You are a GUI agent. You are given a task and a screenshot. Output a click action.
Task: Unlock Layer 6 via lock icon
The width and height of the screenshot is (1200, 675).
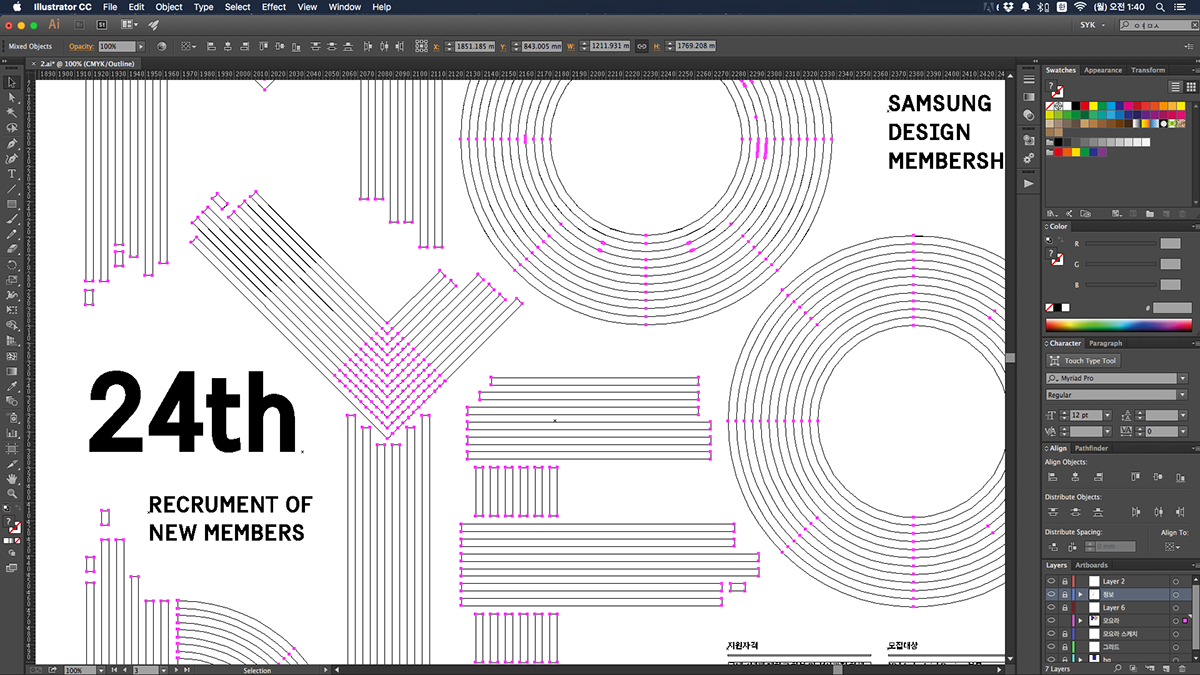(x=1064, y=607)
